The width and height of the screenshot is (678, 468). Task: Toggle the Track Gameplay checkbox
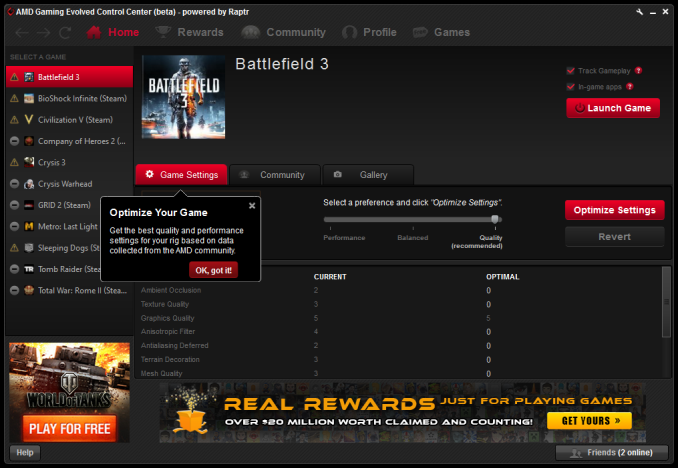click(x=571, y=71)
